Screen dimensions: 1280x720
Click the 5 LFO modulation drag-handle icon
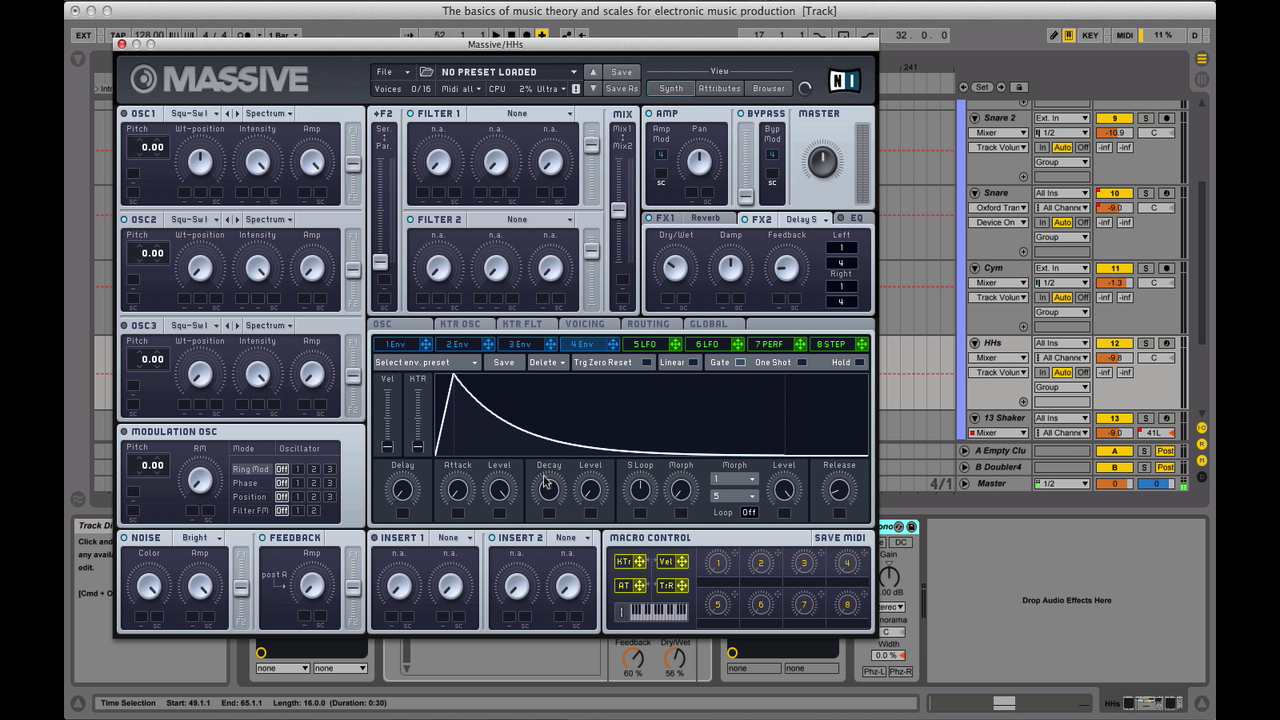tap(675, 344)
